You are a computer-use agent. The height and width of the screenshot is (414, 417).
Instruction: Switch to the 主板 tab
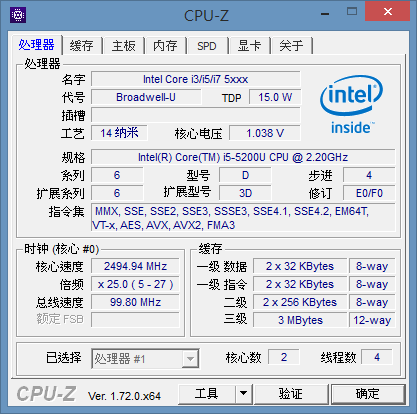click(123, 45)
